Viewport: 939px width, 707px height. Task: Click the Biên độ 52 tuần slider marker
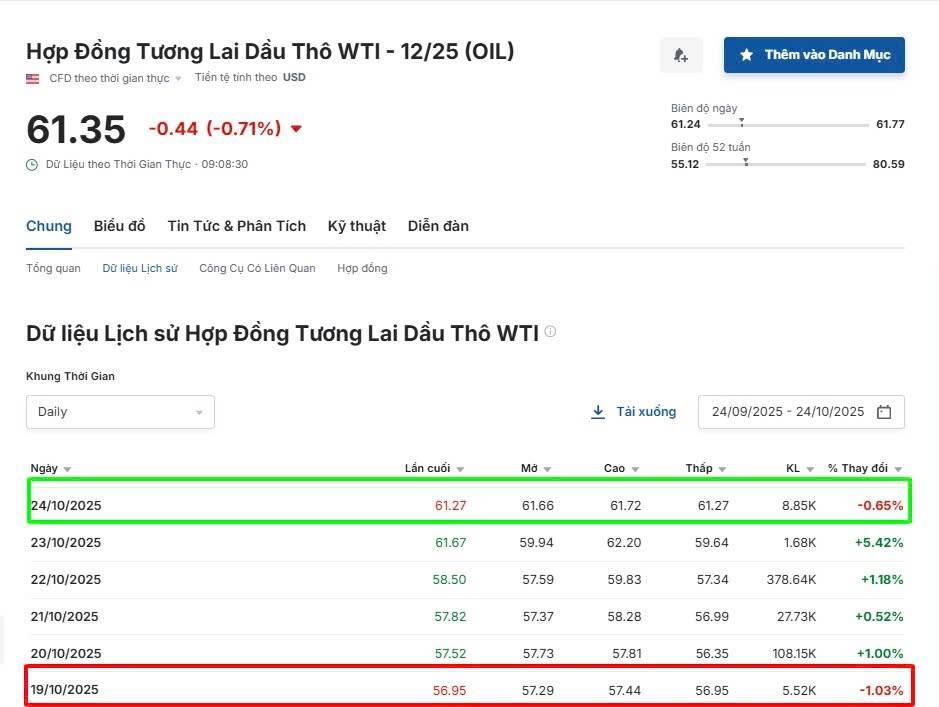click(x=745, y=161)
